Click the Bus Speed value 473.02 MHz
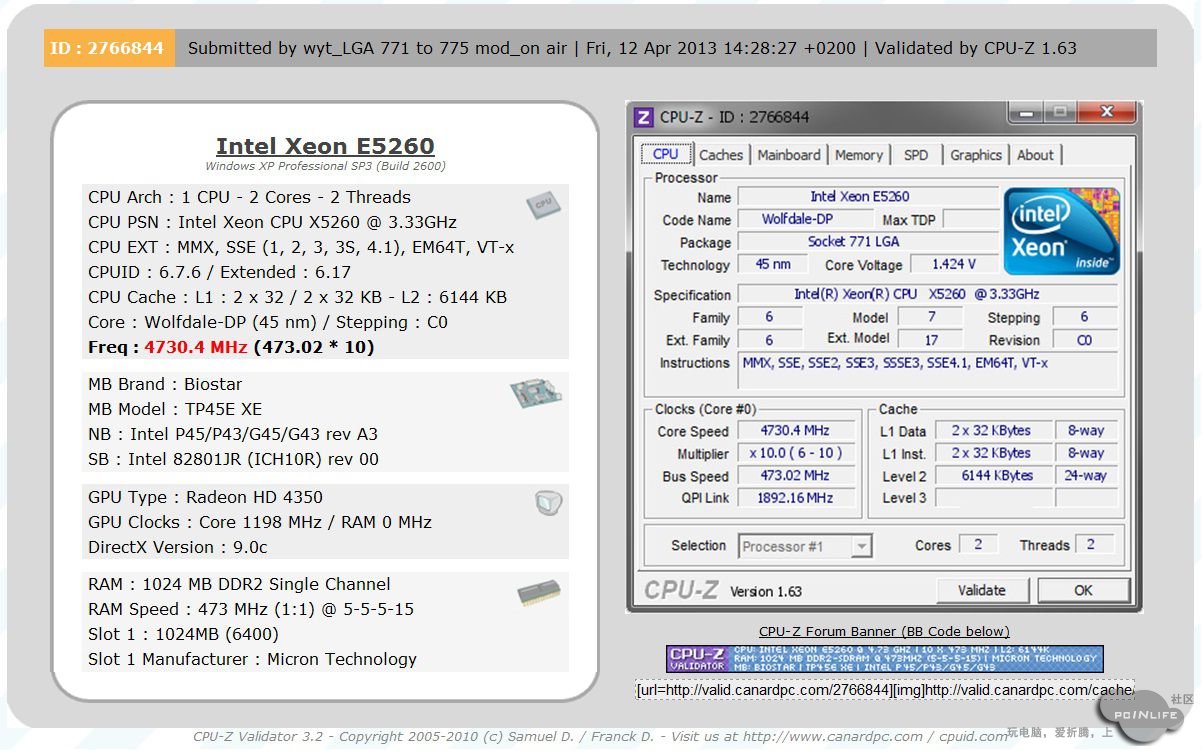Viewport: 1202px width, 751px height. point(795,476)
